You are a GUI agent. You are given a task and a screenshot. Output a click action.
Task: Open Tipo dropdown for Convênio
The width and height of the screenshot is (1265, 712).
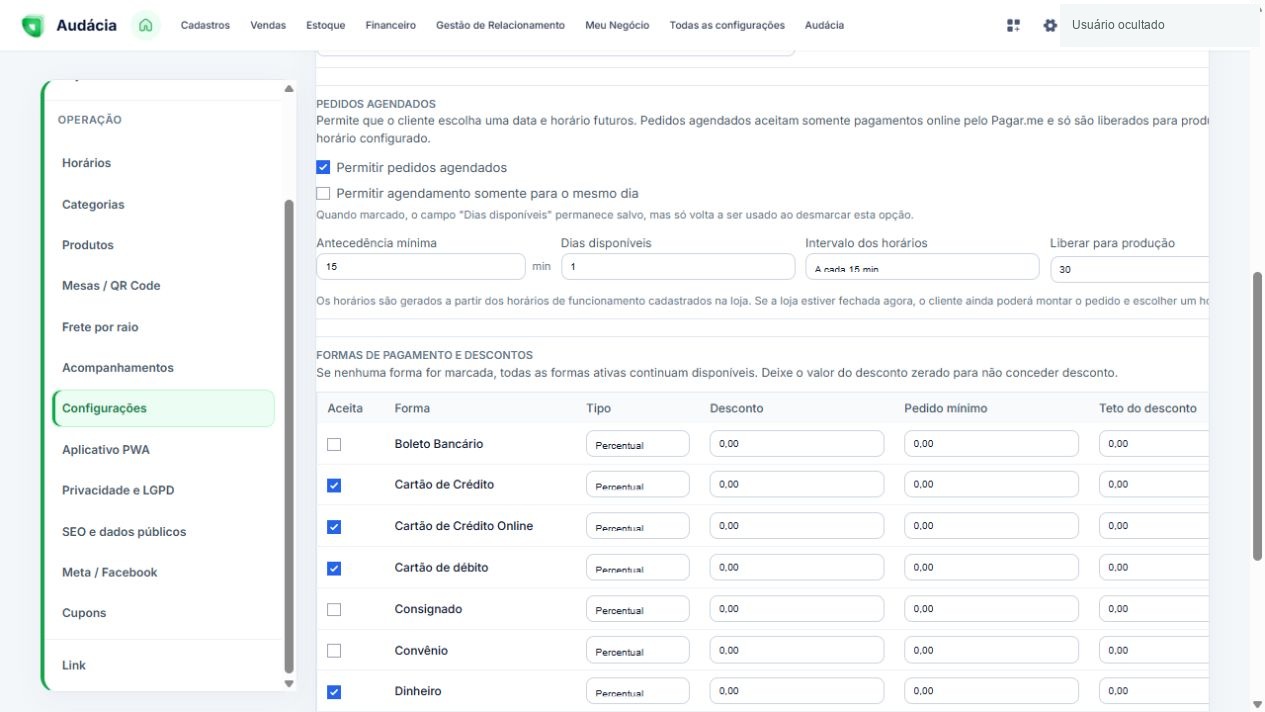pos(638,650)
